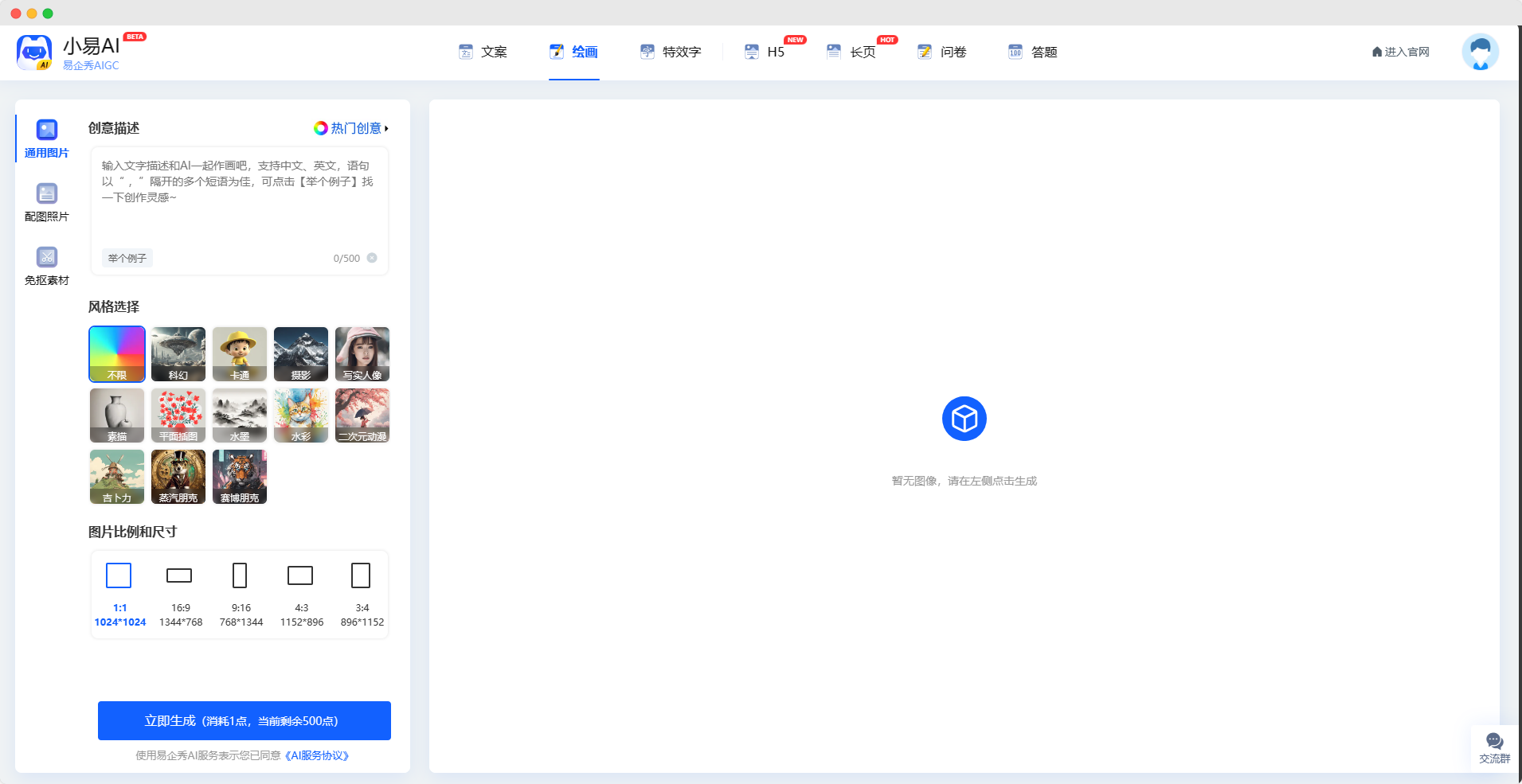Choose the 16:9 aspect ratio
Image resolution: width=1522 pixels, height=784 pixels.
coord(180,594)
